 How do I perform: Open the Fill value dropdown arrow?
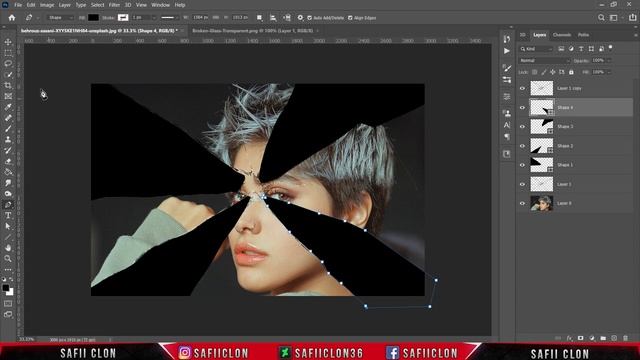(609, 72)
